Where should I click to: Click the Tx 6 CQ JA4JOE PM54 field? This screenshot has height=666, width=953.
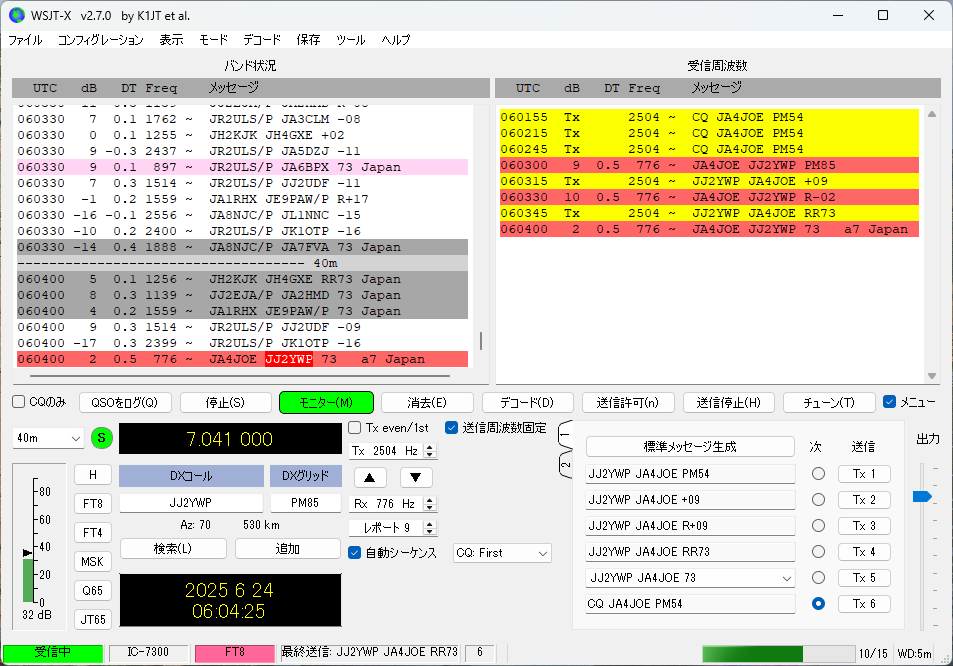coord(690,603)
